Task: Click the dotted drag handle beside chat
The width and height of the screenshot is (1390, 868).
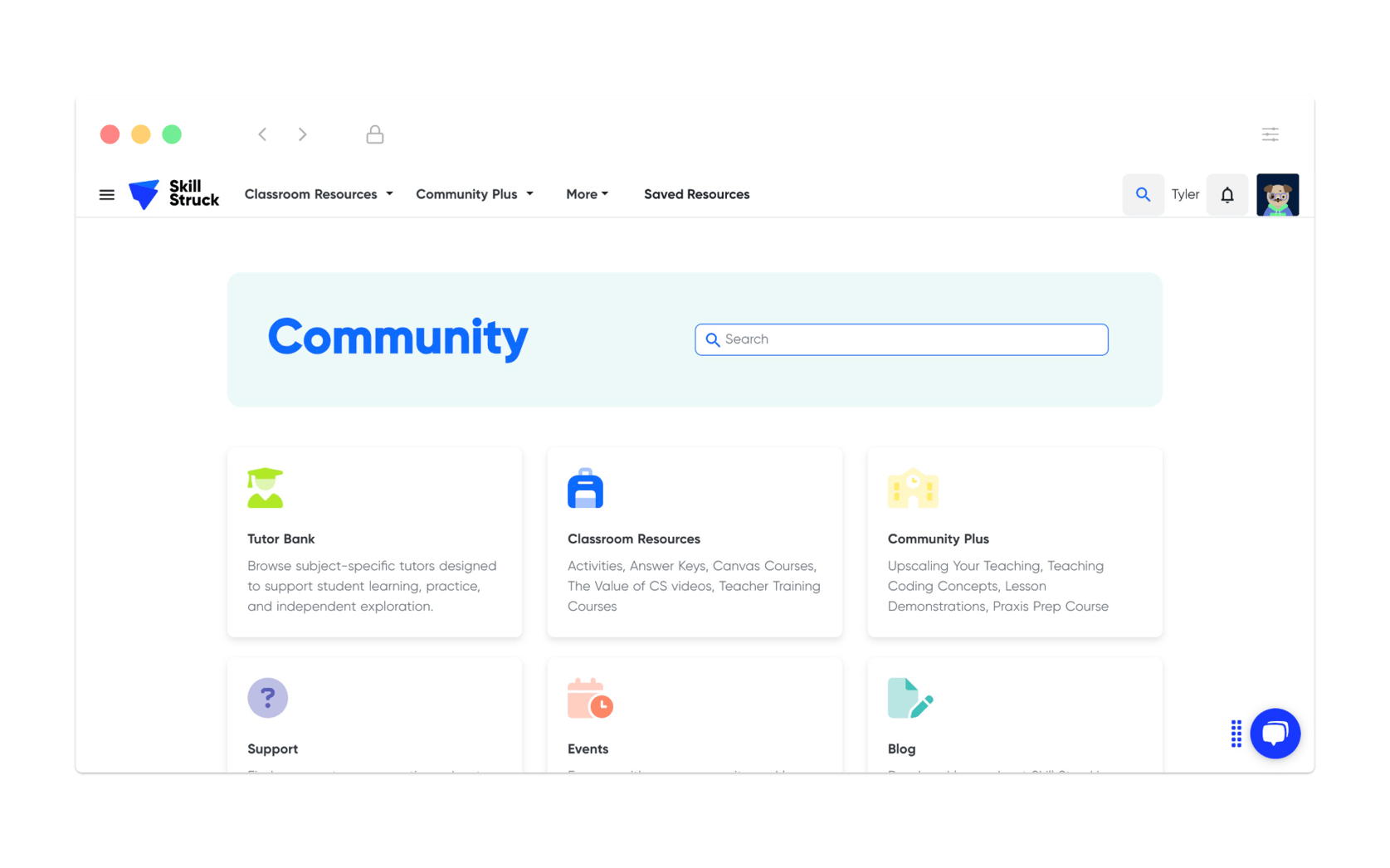Action: (1236, 734)
